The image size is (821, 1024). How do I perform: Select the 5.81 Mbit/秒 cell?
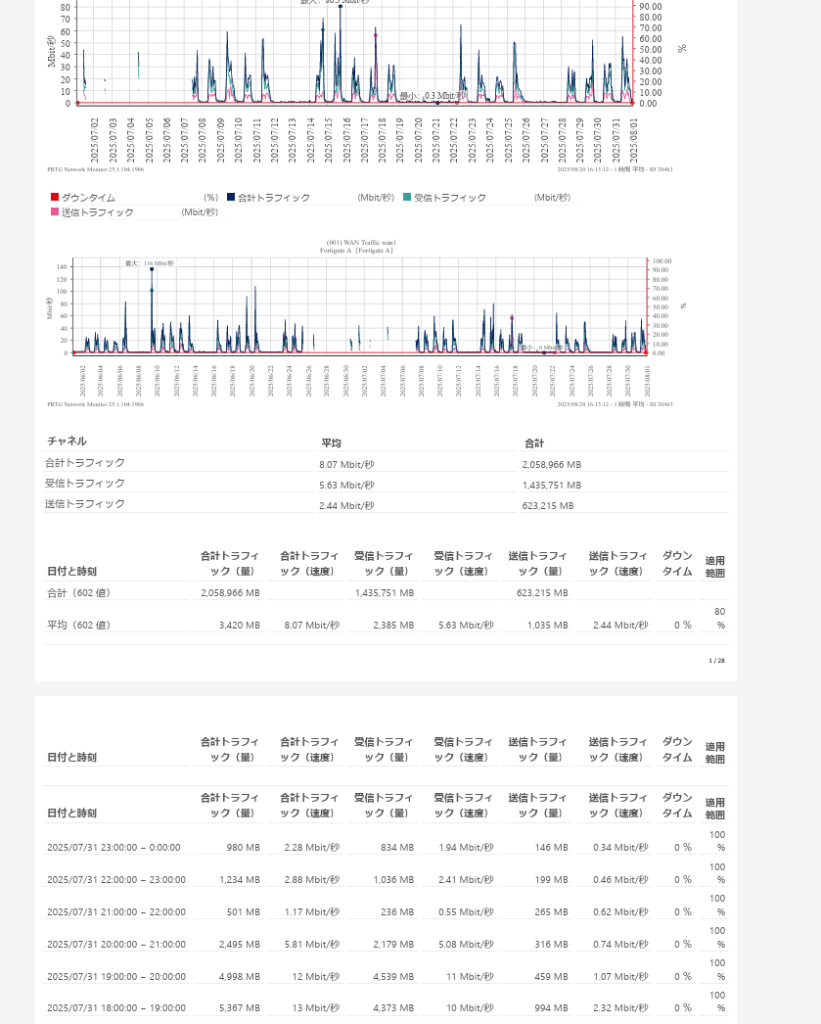tap(312, 944)
